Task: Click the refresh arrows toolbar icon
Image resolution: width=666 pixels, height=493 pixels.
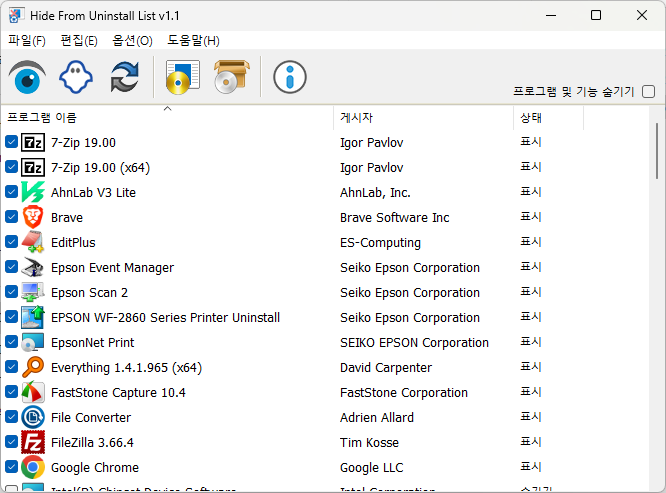Action: 124,77
